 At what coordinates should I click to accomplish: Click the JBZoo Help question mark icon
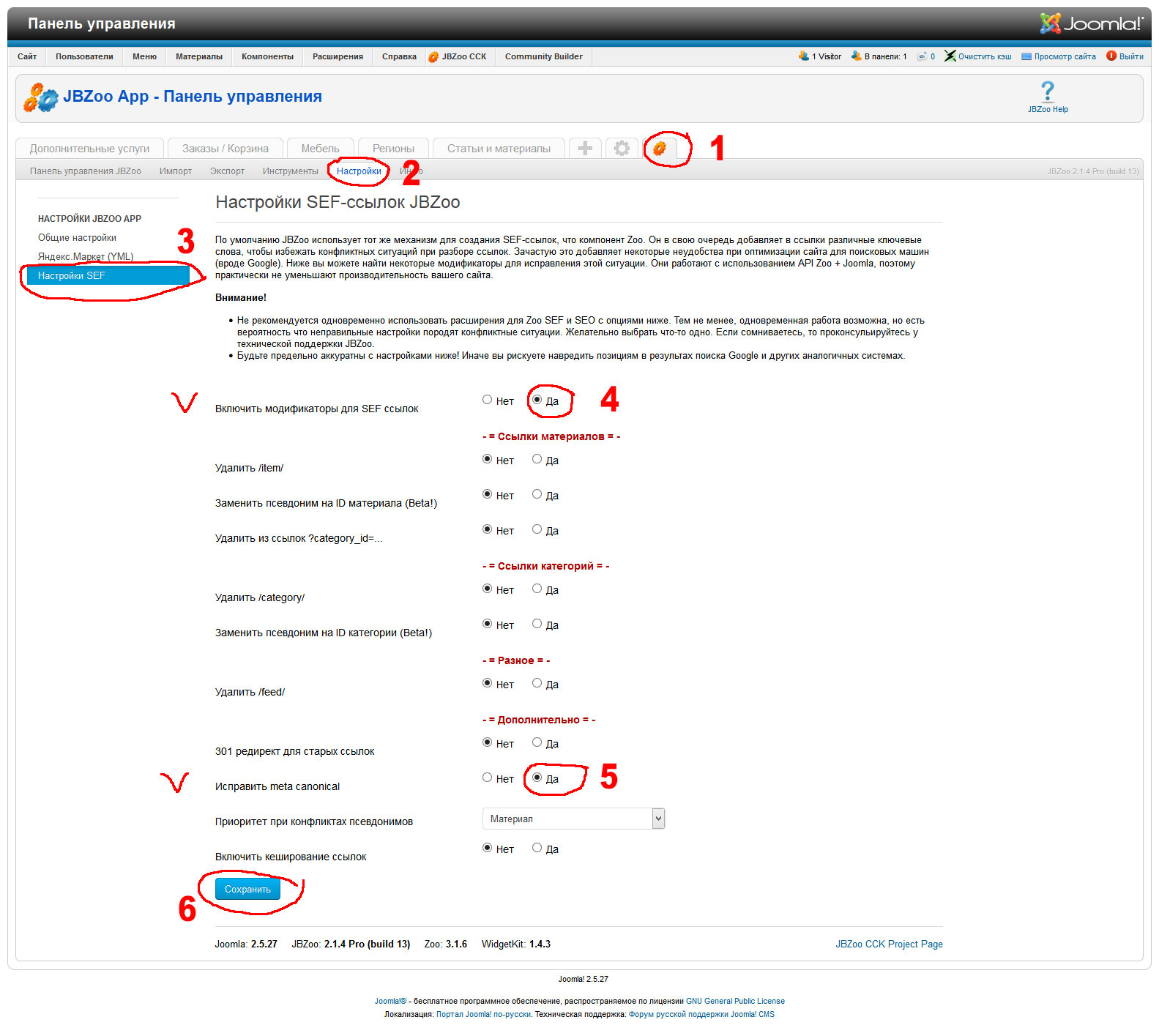point(1047,92)
